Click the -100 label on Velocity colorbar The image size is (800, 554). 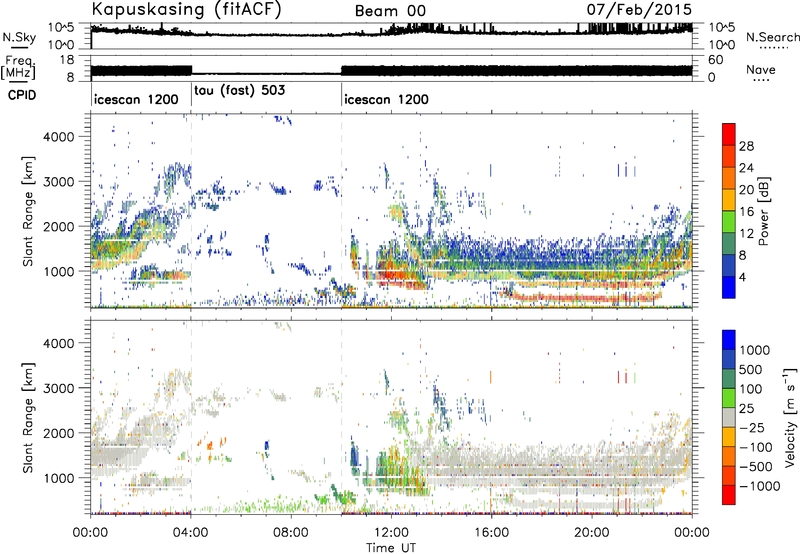756,447
